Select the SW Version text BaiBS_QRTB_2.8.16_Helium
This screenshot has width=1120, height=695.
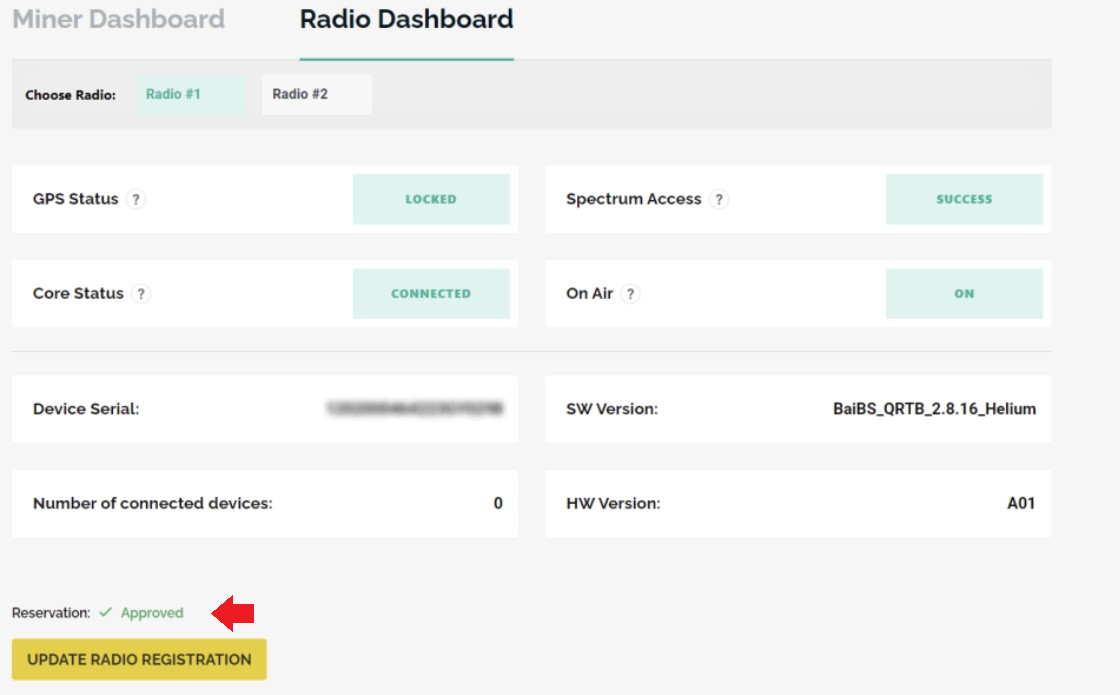click(x=934, y=409)
